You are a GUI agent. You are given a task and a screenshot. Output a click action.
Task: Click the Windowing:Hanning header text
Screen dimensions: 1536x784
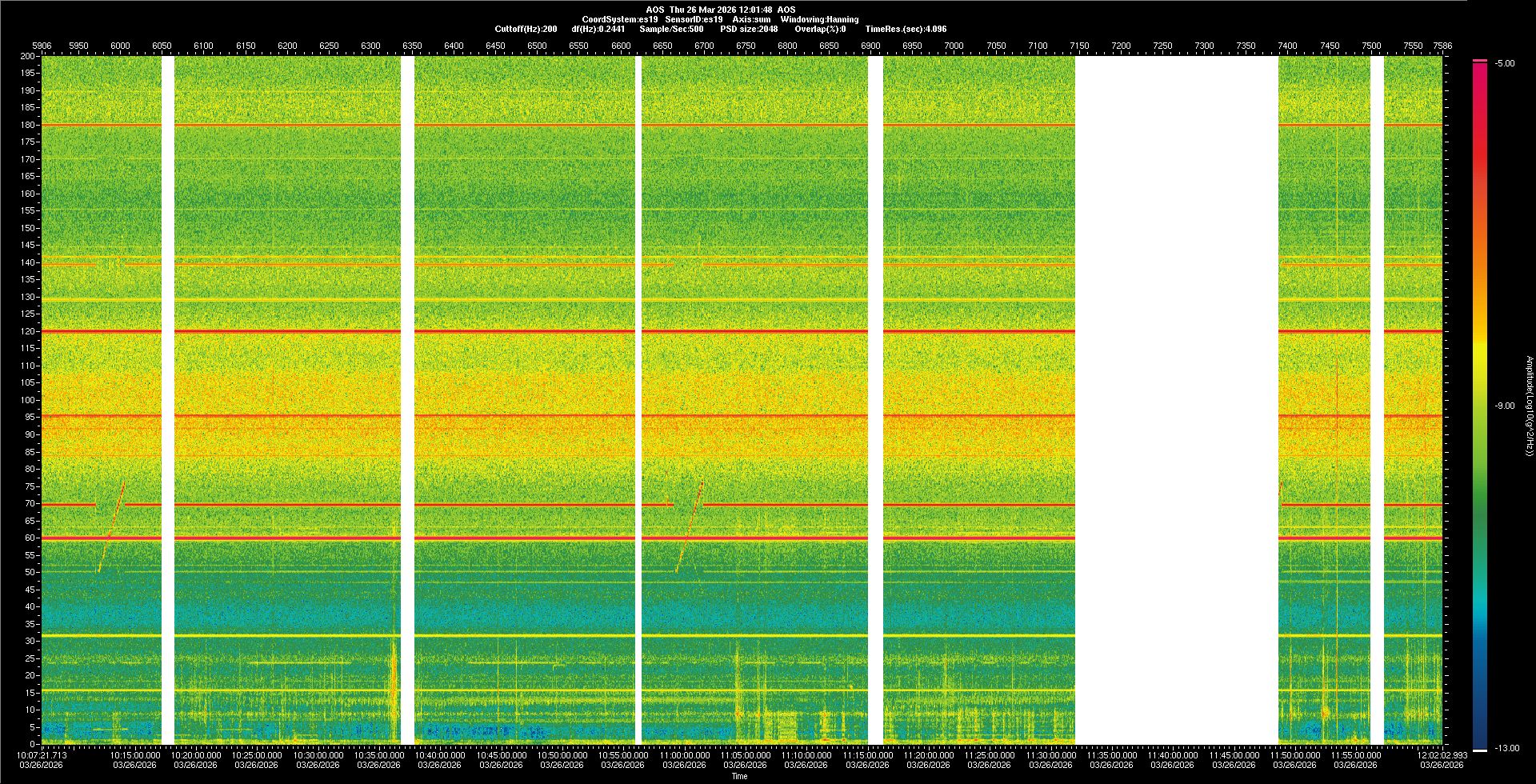click(819, 19)
